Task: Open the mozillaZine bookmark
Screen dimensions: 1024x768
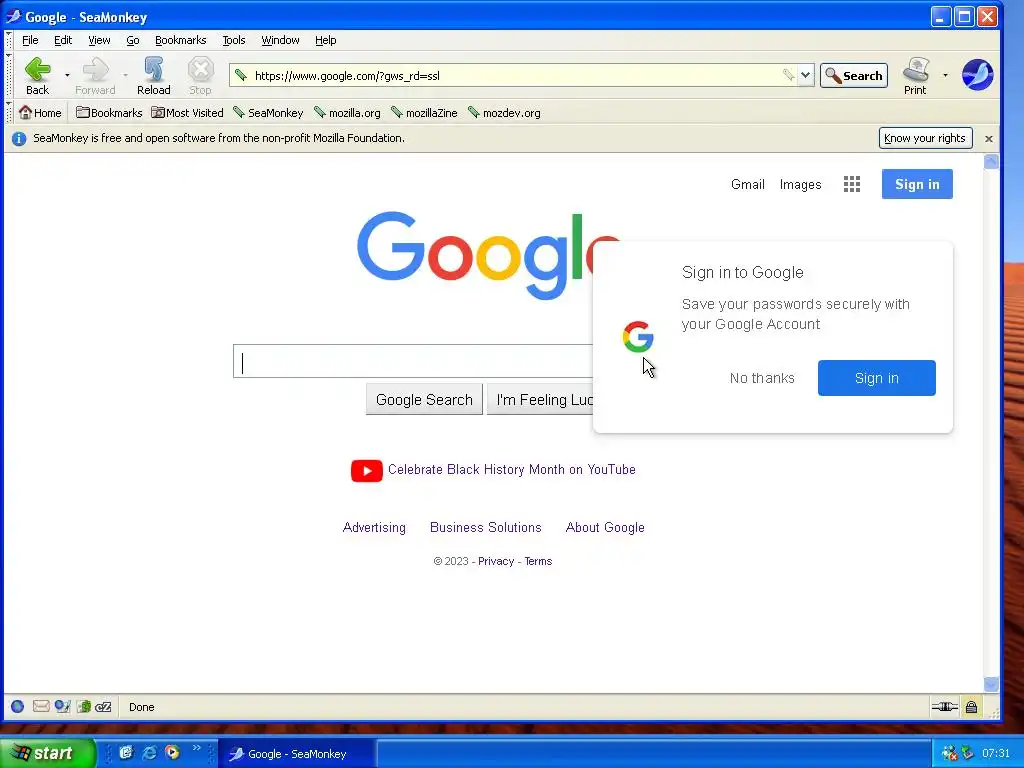Action: [424, 113]
